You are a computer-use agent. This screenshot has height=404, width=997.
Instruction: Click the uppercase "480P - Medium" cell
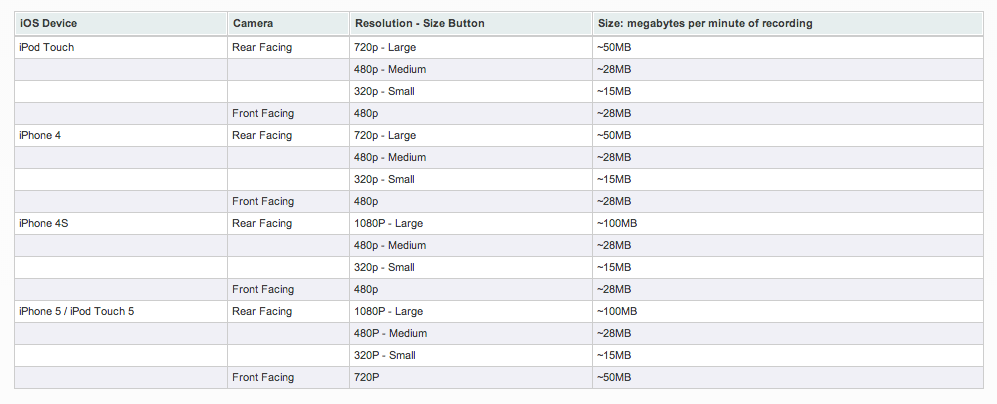[x=391, y=333]
